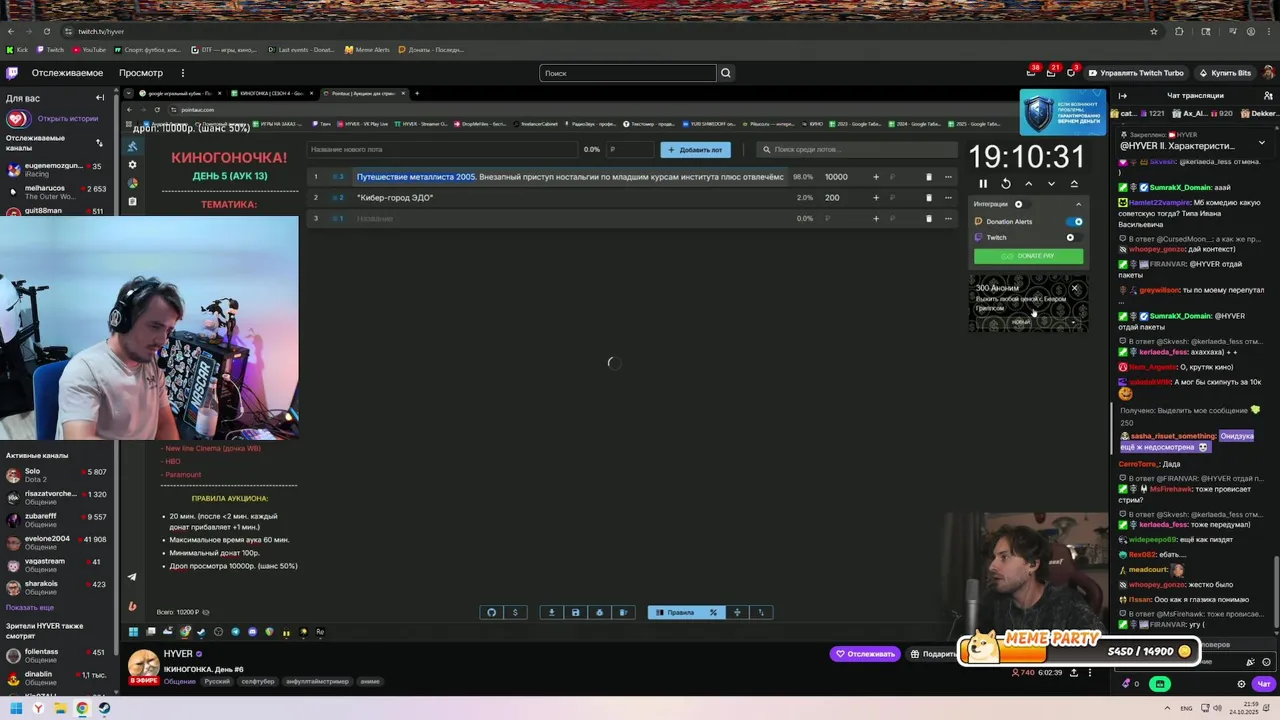Increase timer with the up chevron

1028,184
